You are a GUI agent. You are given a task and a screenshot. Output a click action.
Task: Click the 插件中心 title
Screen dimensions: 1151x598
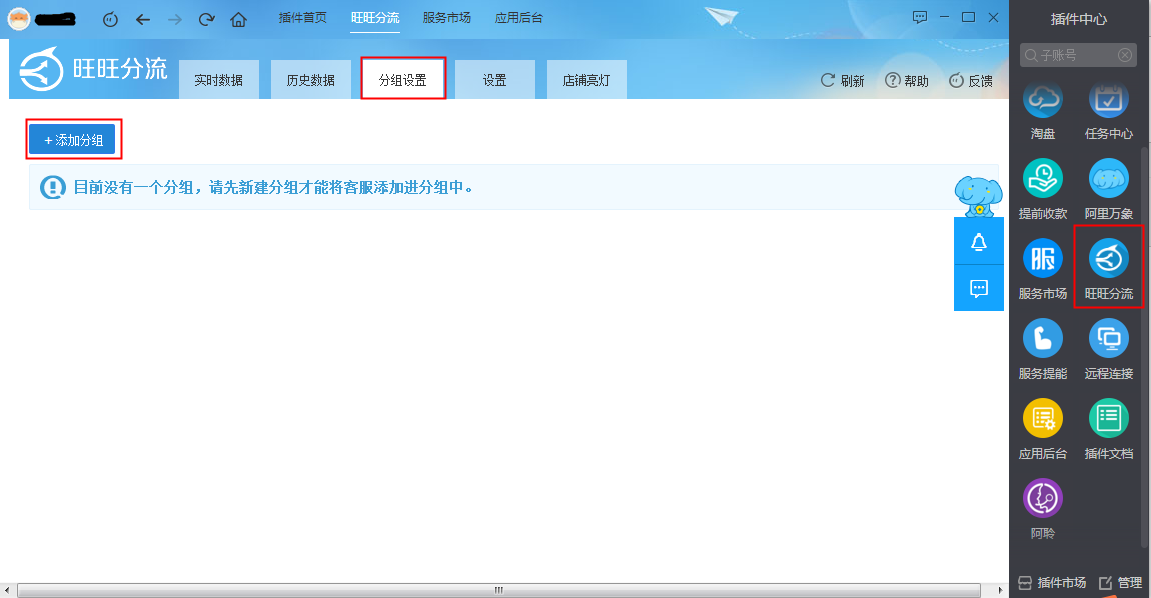[1078, 19]
